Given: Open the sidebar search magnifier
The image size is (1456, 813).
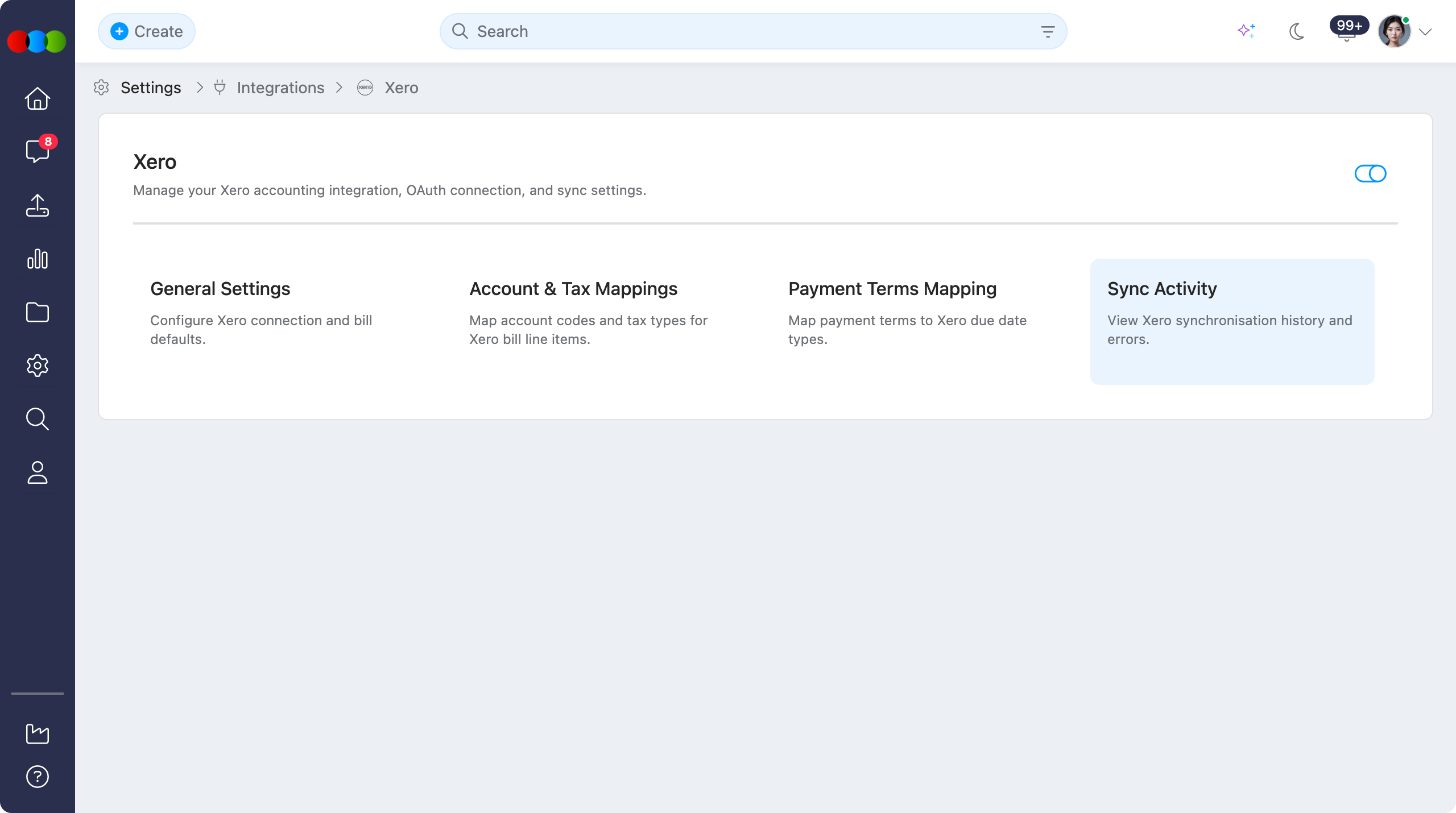Looking at the screenshot, I should tap(38, 419).
